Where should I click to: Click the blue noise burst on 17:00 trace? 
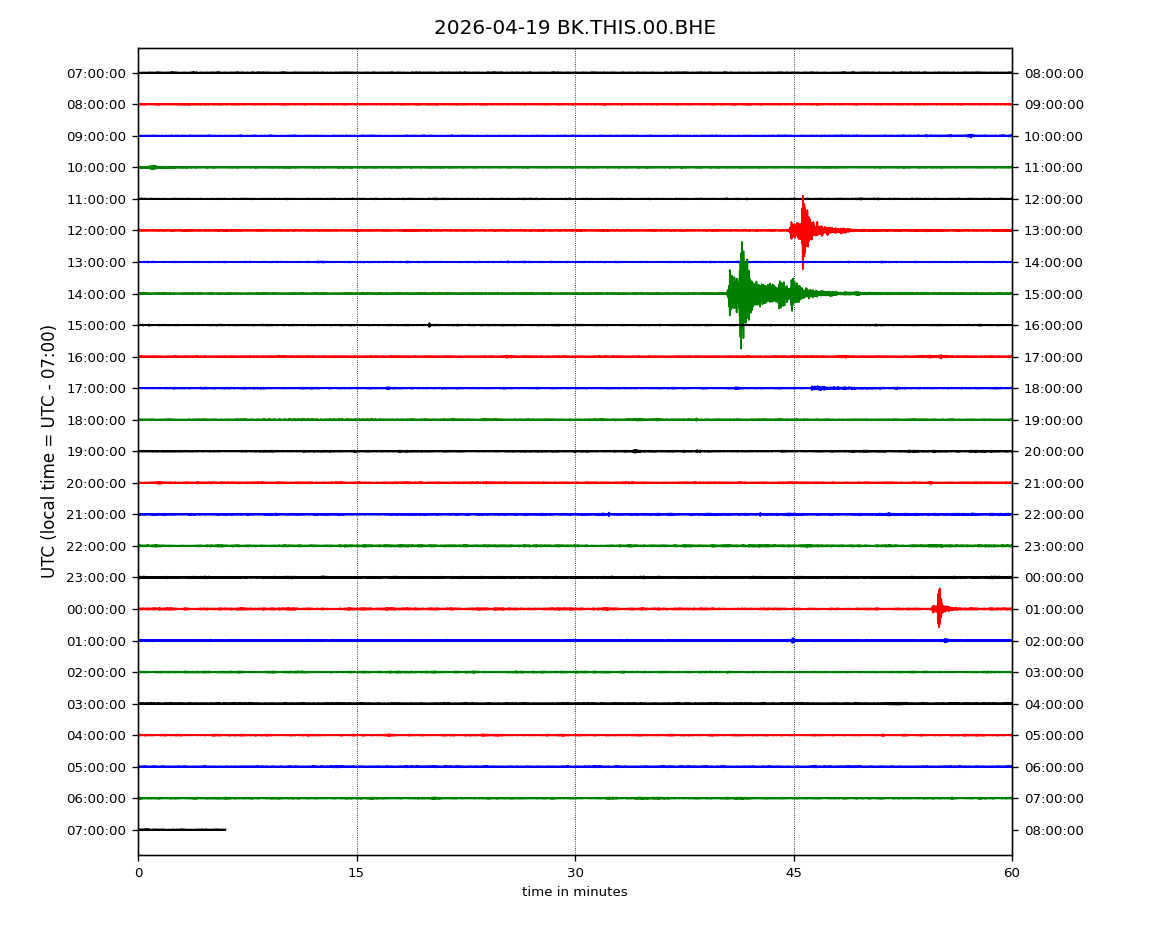coord(820,388)
